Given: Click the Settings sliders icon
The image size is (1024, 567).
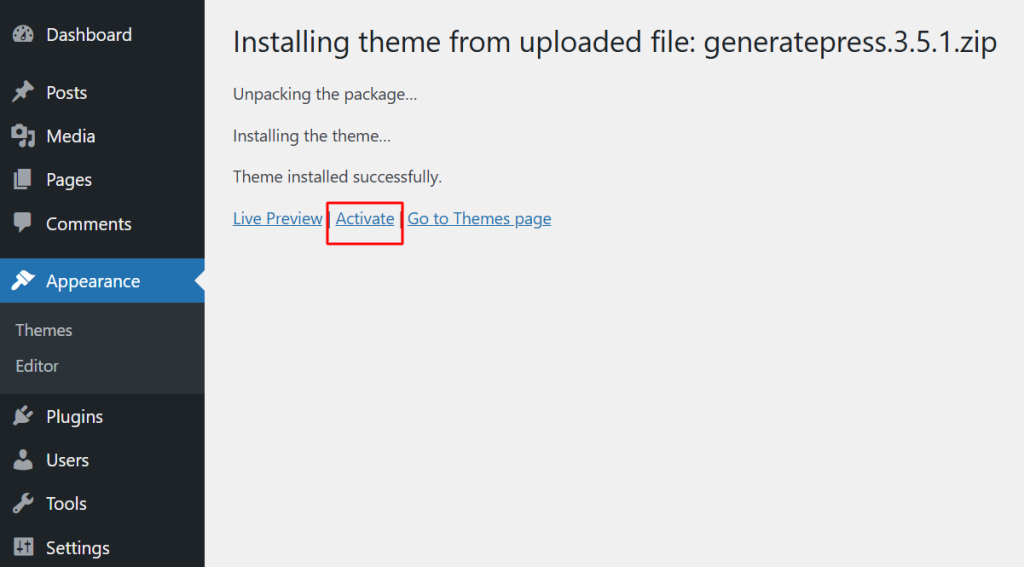Looking at the screenshot, I should tap(22, 547).
